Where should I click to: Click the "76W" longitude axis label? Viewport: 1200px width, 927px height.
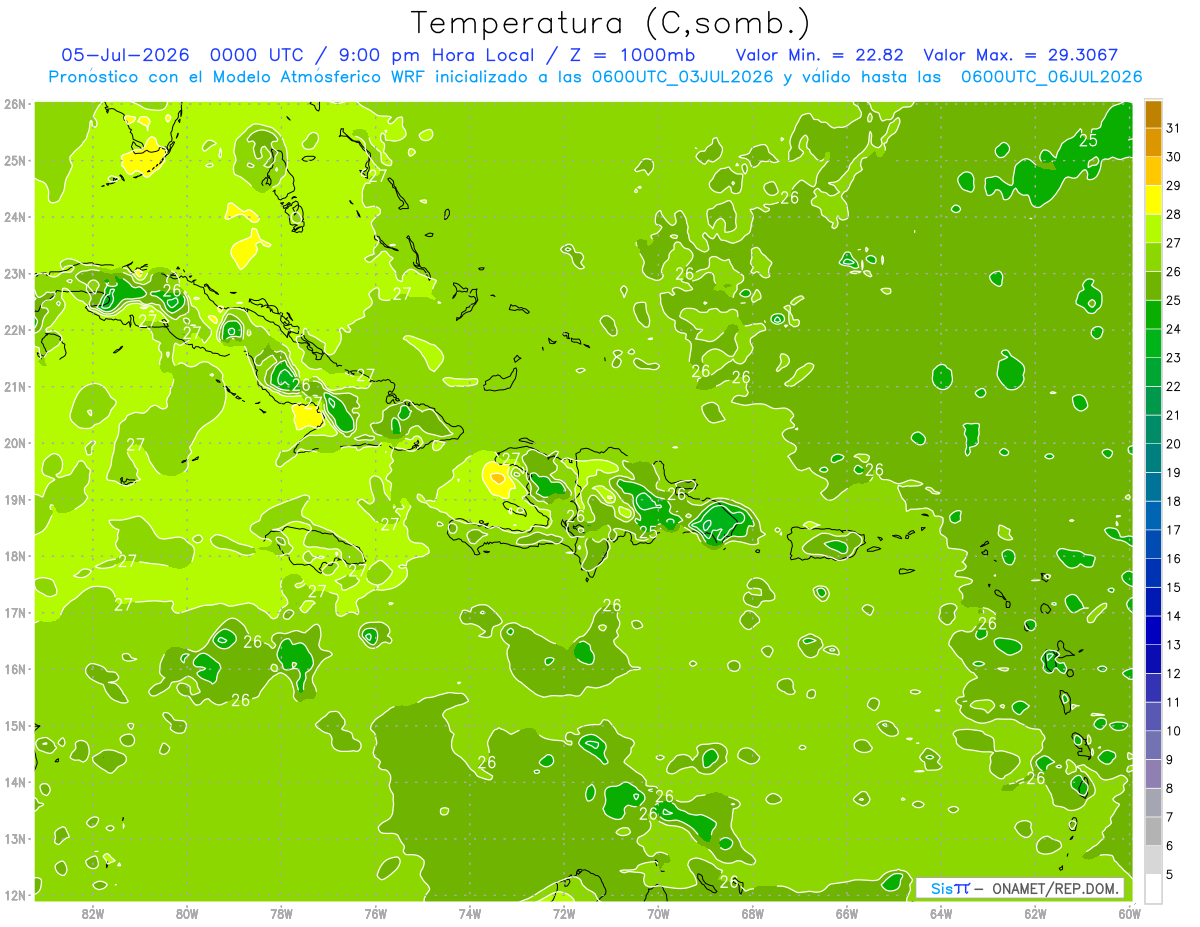(x=376, y=913)
